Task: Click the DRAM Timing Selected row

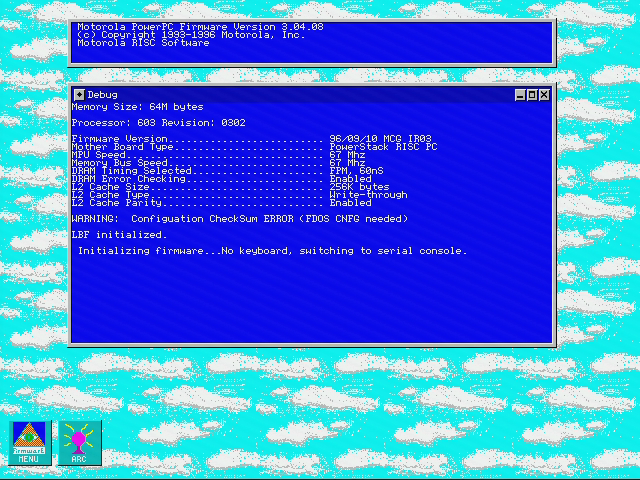Action: click(227, 171)
